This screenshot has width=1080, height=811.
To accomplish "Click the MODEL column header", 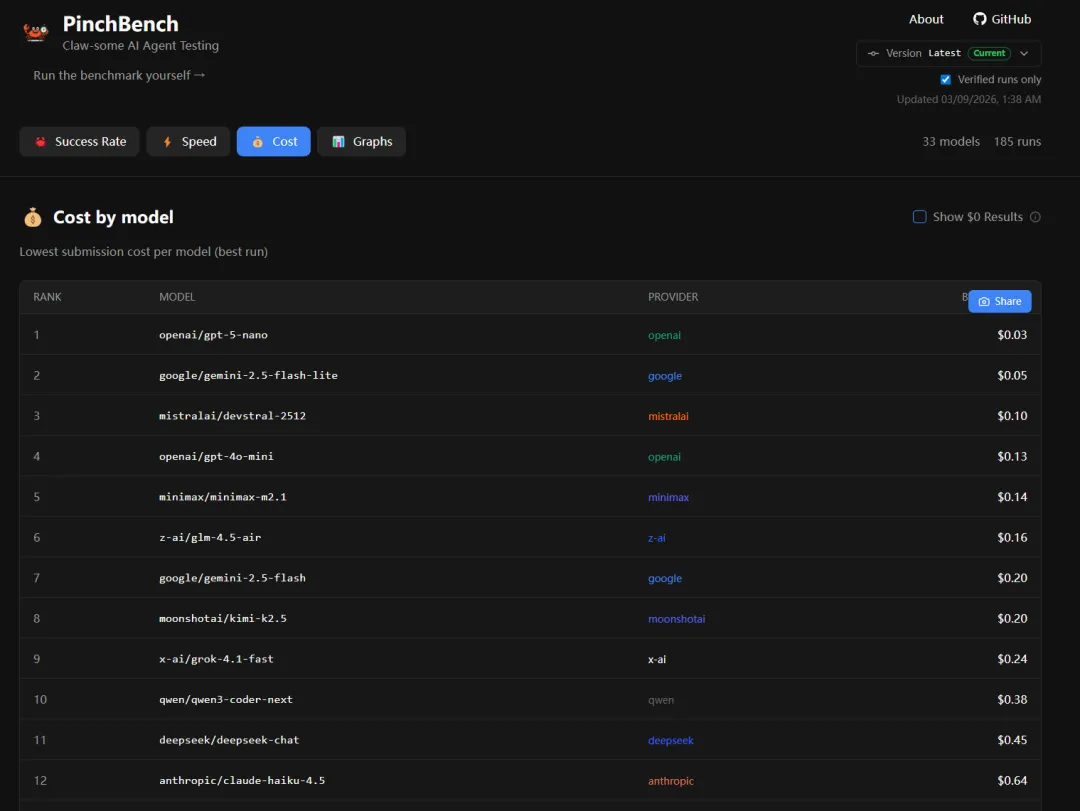I will click(x=177, y=297).
